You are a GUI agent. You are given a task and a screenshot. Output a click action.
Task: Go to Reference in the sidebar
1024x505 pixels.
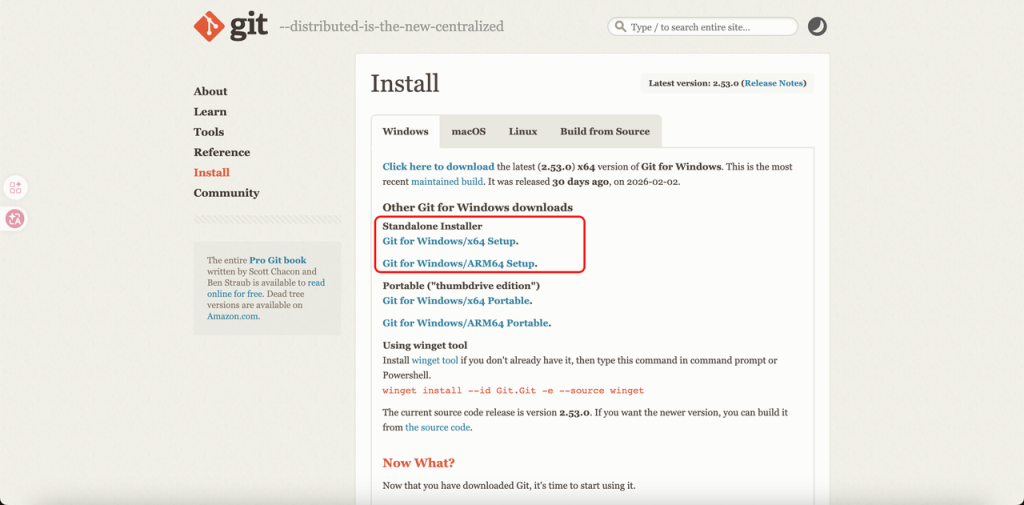pos(221,152)
